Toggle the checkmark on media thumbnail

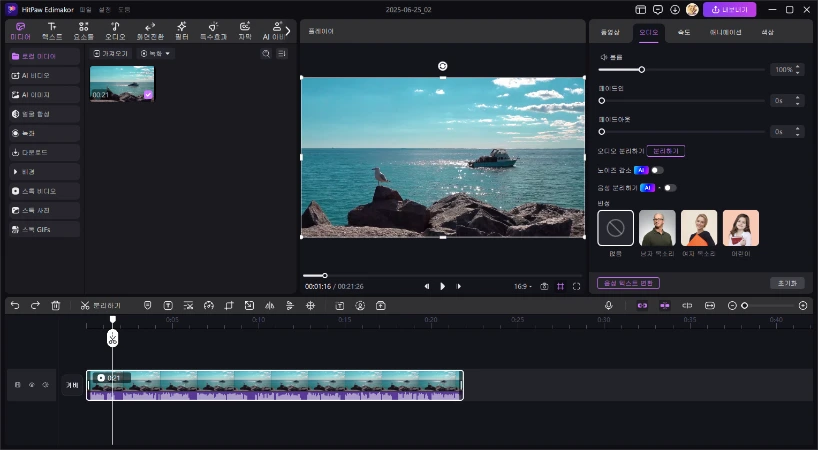pyautogui.click(x=148, y=94)
